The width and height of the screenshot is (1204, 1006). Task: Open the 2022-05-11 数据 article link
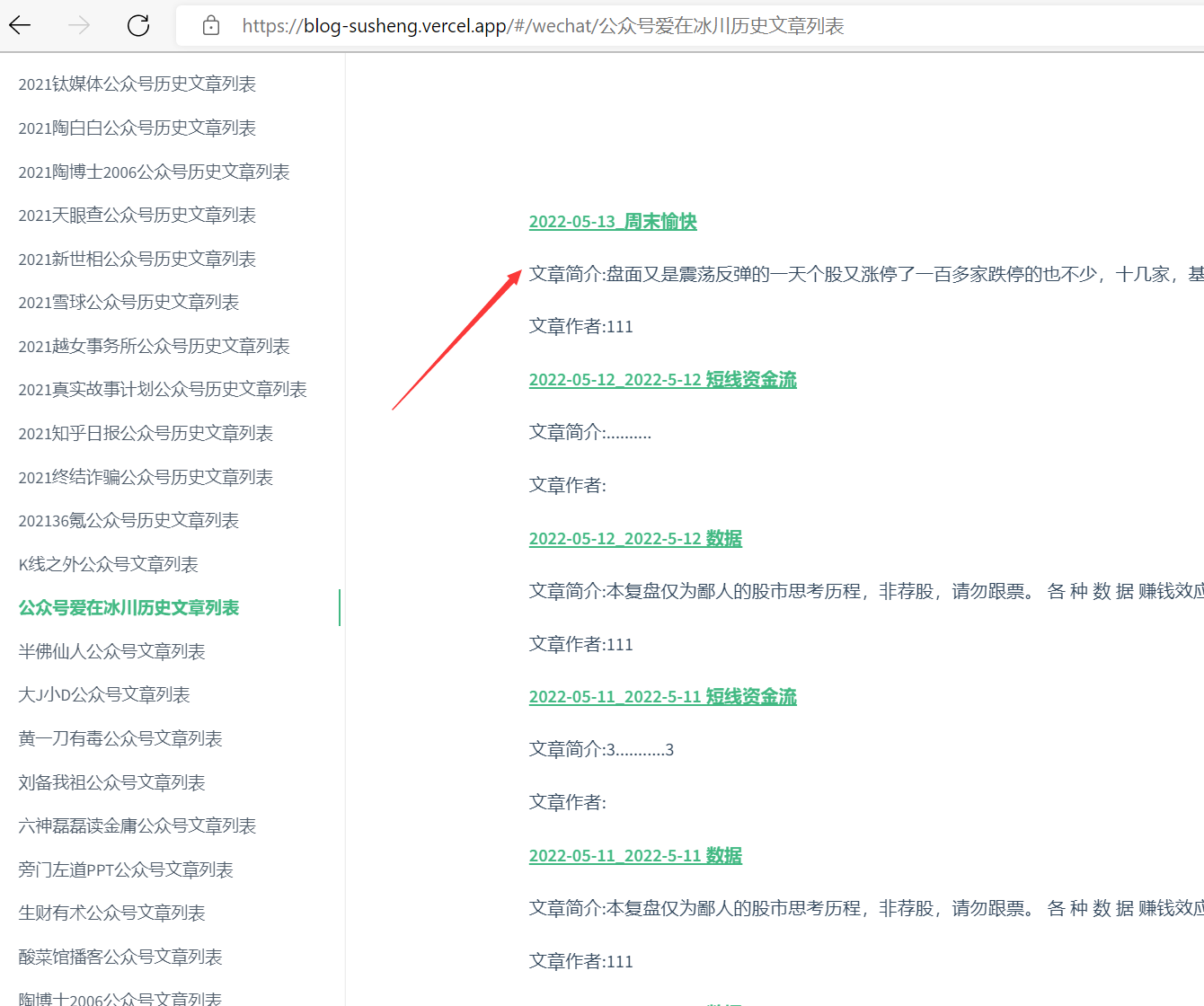point(635,856)
